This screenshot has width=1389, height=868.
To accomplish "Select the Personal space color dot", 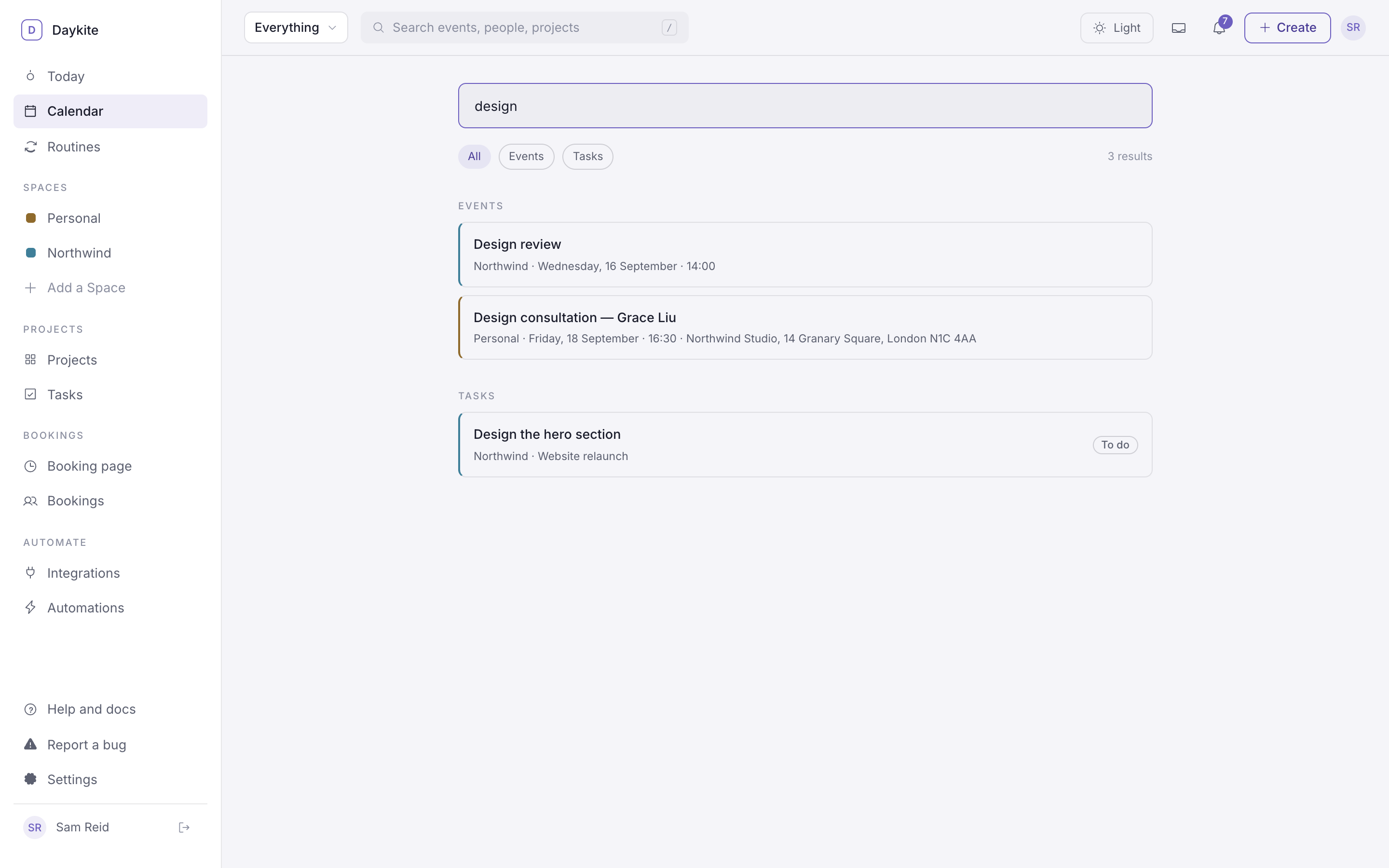I will pyautogui.click(x=31, y=218).
